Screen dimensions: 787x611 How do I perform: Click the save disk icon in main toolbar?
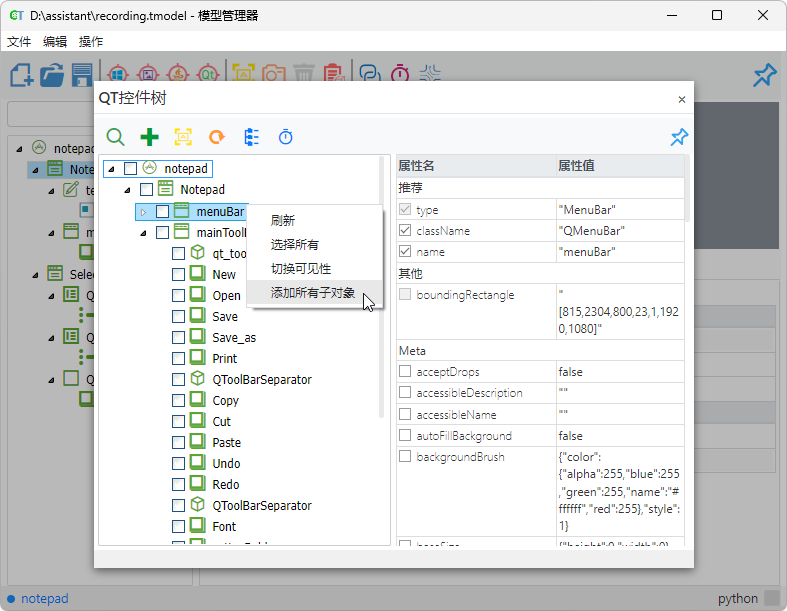[82, 75]
